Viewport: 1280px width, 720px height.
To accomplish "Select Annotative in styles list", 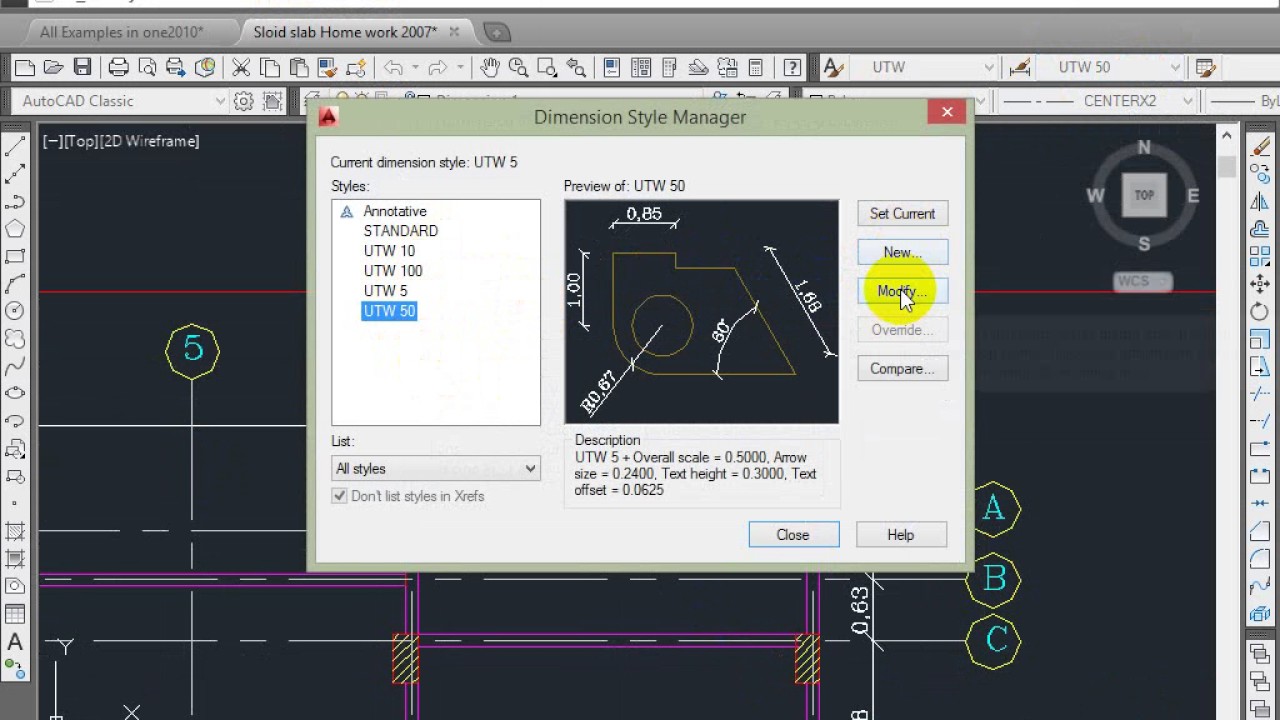I will click(395, 211).
